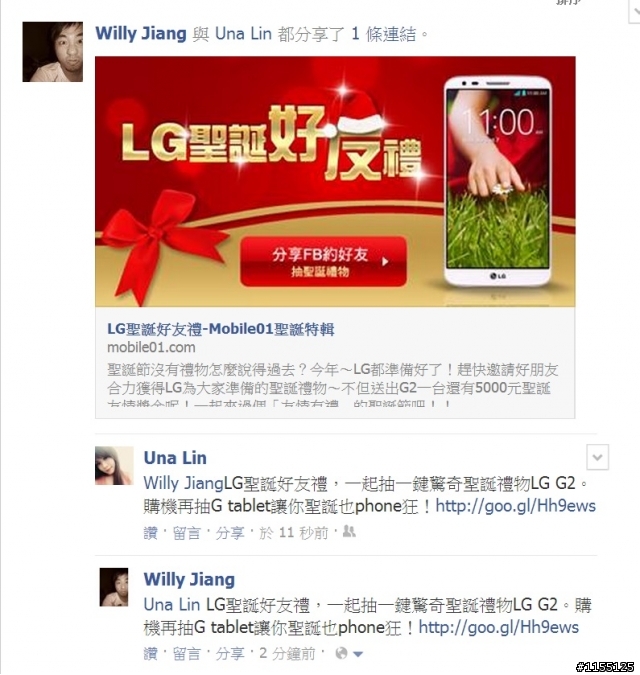Click 分享 under Willy Jiang's post
Image resolution: width=640 pixels, height=675 pixels.
229,653
